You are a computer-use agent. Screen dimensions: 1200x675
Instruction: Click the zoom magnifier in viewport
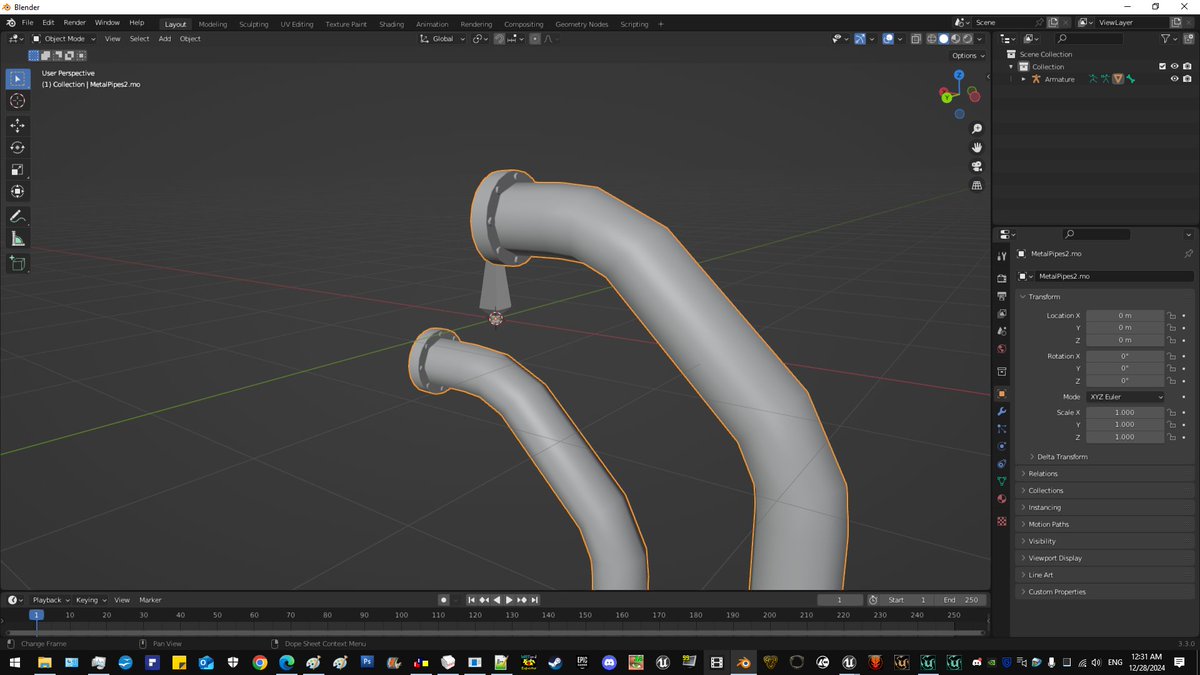point(977,129)
